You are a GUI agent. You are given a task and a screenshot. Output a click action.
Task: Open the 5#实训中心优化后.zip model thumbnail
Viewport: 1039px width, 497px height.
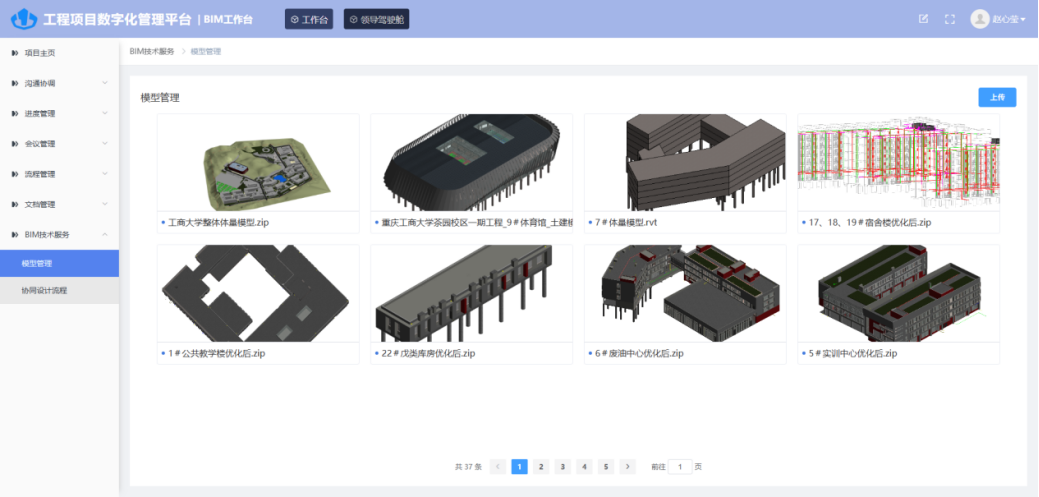(x=897, y=293)
